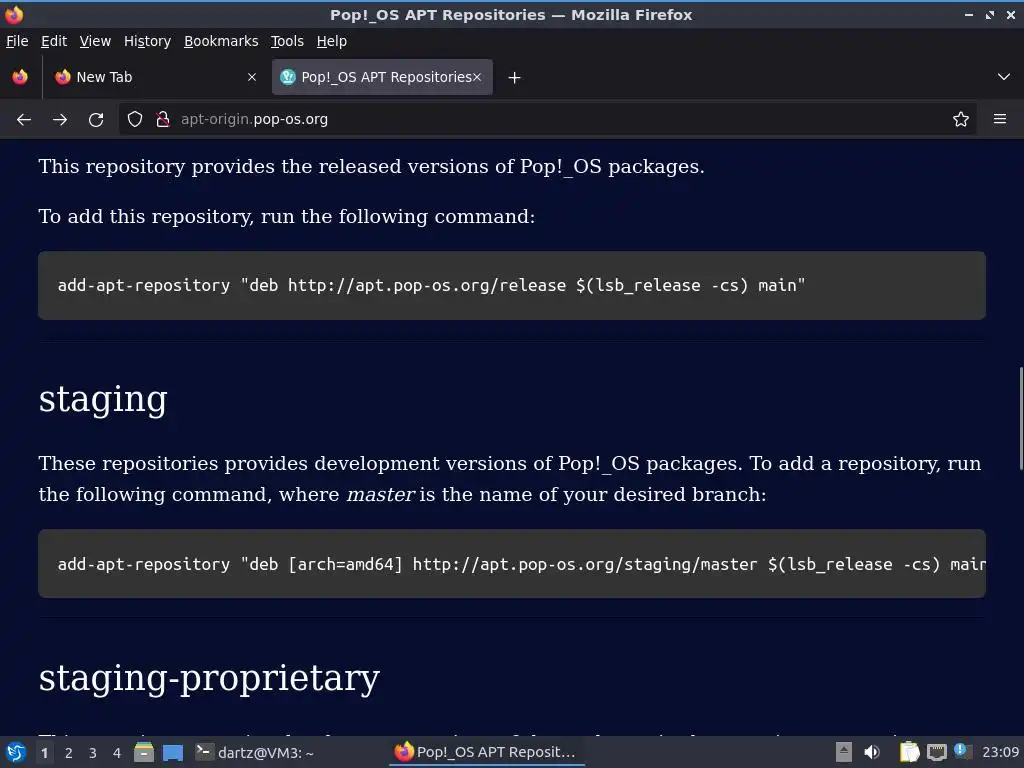
Task: Launch file manager from taskbar
Action: (144, 752)
